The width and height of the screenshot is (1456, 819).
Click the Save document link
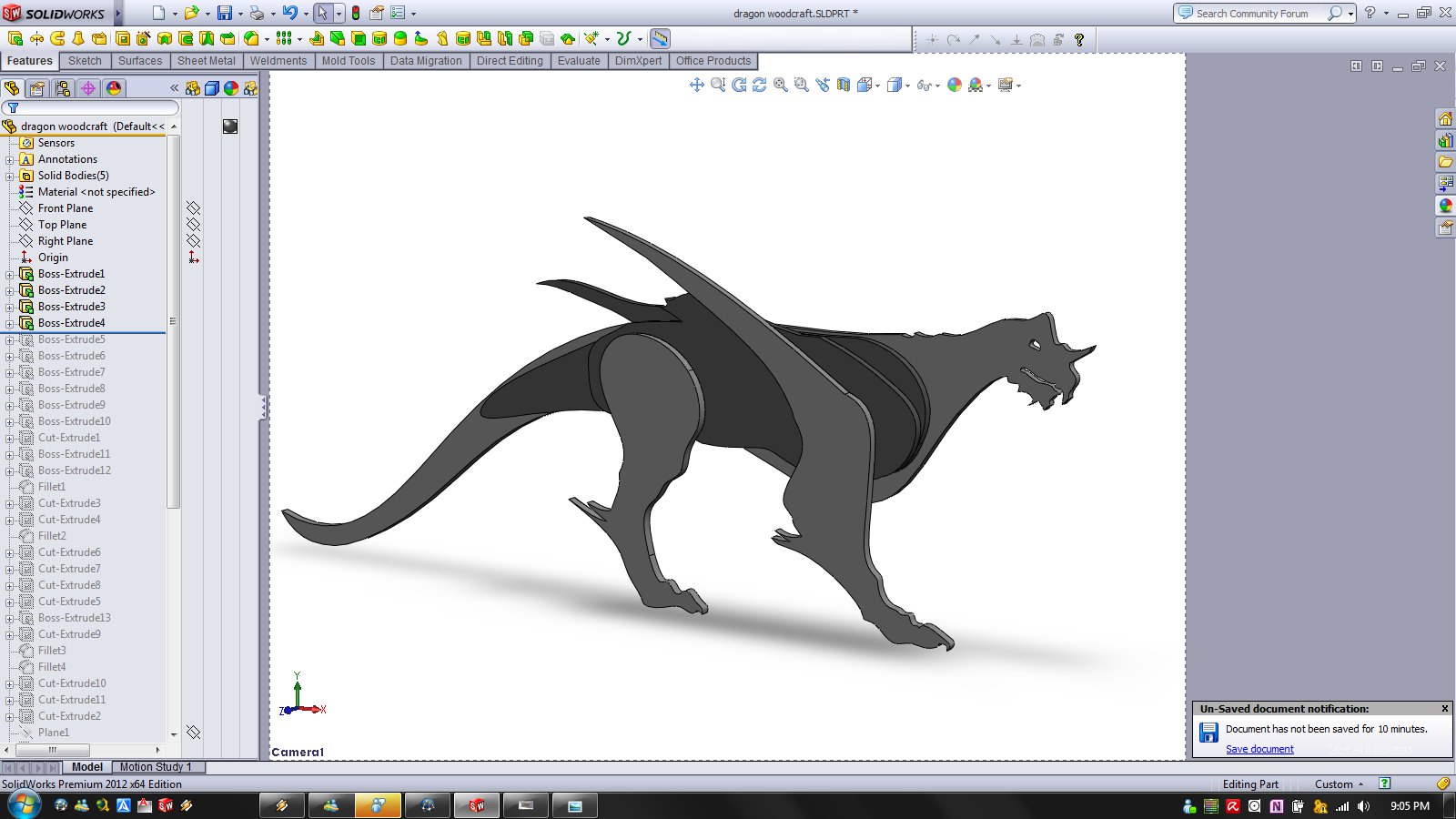click(1259, 749)
